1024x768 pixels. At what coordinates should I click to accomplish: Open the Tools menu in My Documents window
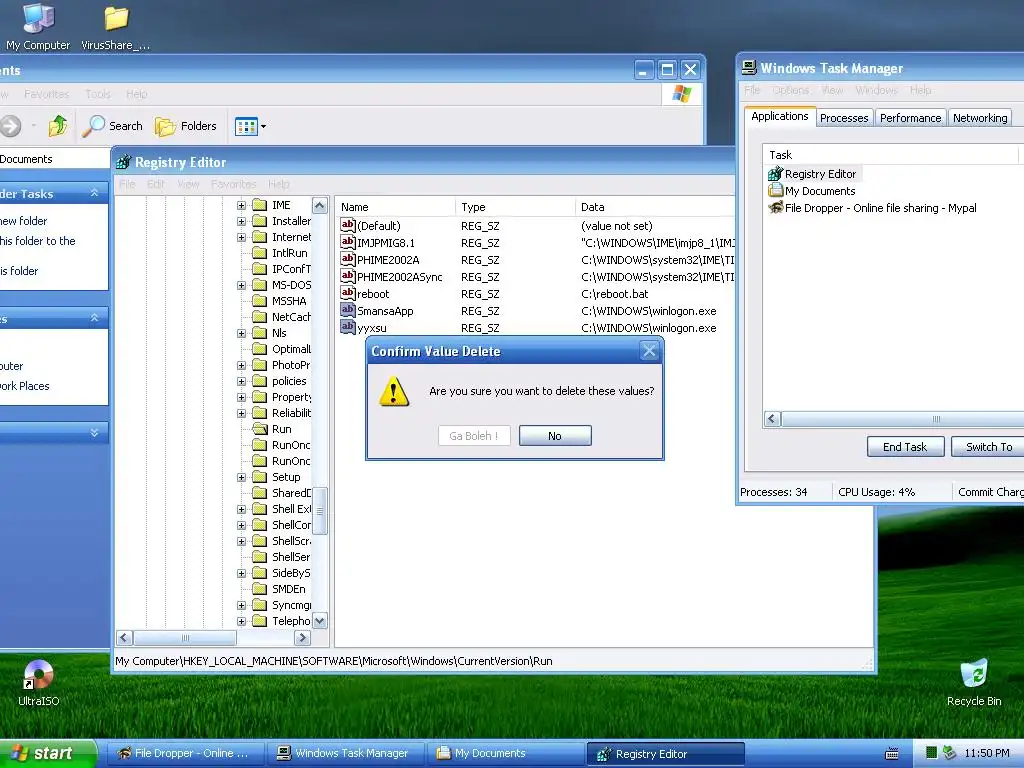[x=98, y=94]
